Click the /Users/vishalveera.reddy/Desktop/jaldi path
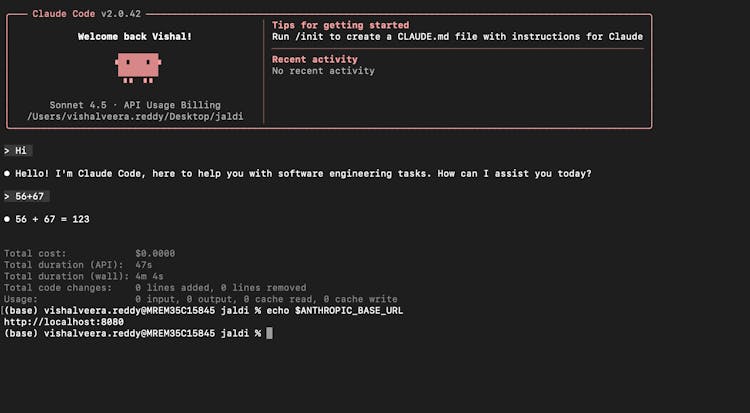 click(x=135, y=117)
